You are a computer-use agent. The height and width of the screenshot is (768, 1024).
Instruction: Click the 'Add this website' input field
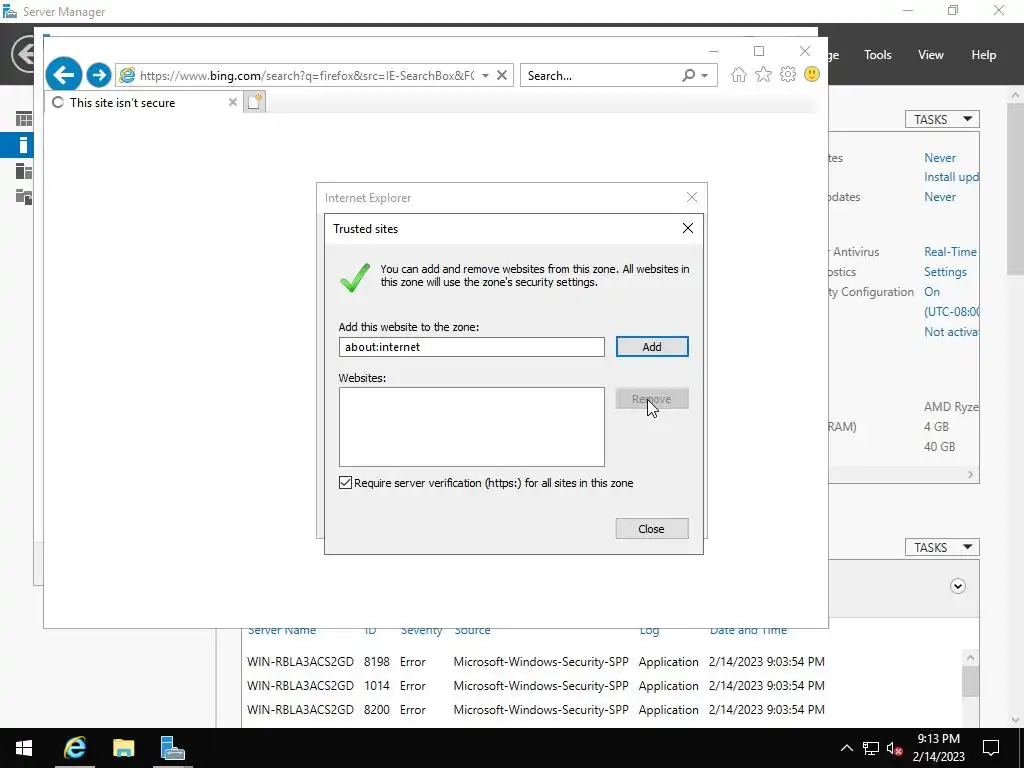coord(472,347)
